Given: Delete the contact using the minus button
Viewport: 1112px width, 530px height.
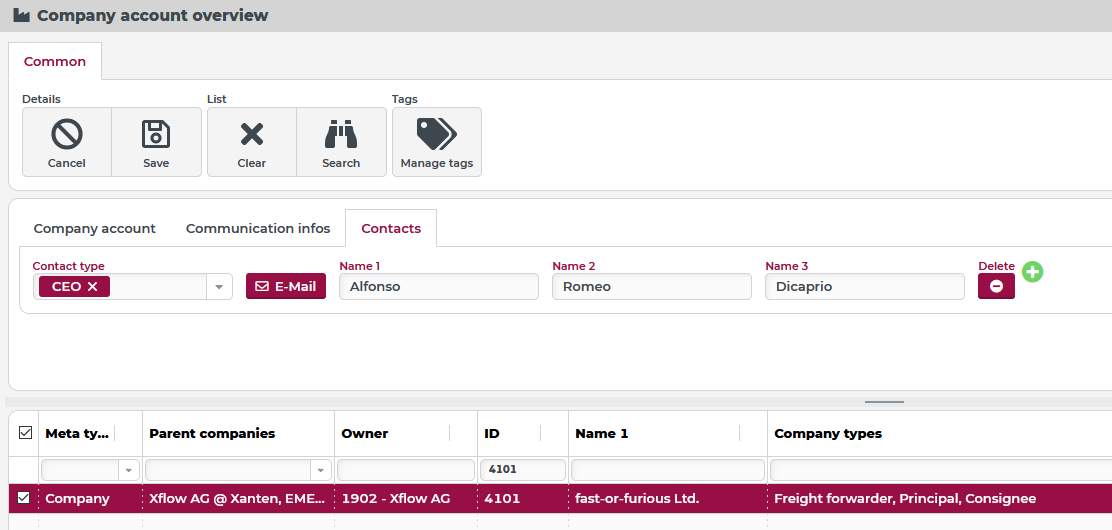Looking at the screenshot, I should pos(996,286).
